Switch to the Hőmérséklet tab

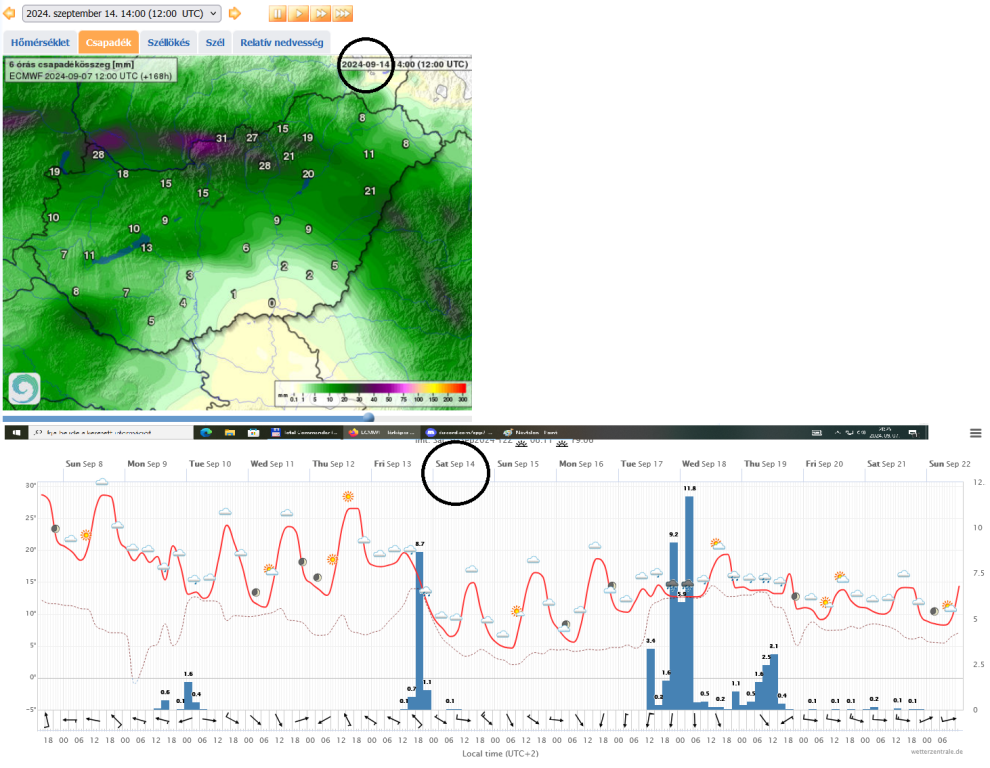(40, 43)
